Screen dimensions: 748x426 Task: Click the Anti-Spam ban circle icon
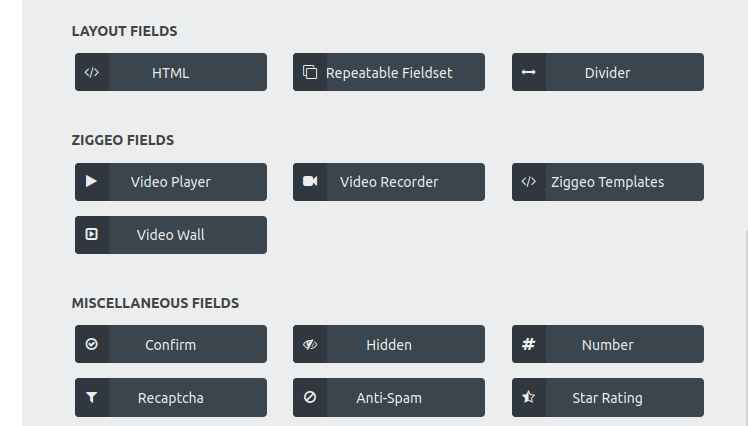click(x=310, y=397)
